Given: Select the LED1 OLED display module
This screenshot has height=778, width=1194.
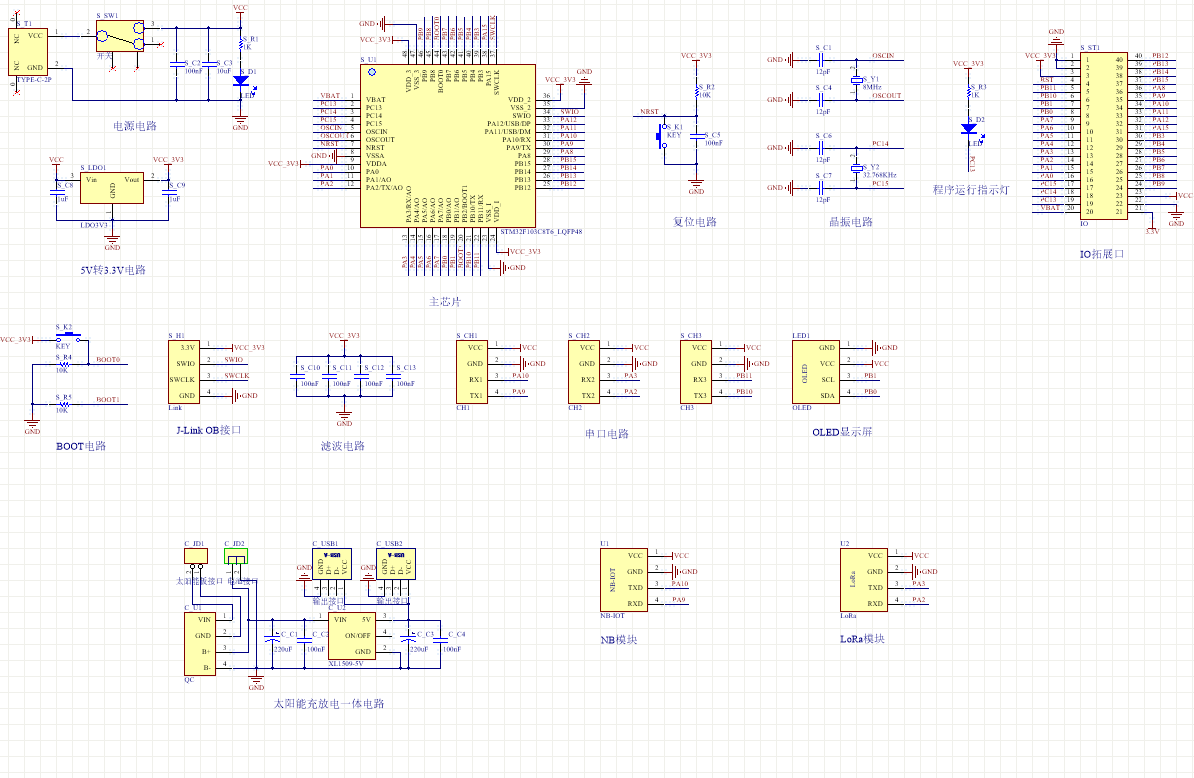Looking at the screenshot, I should tap(816, 371).
